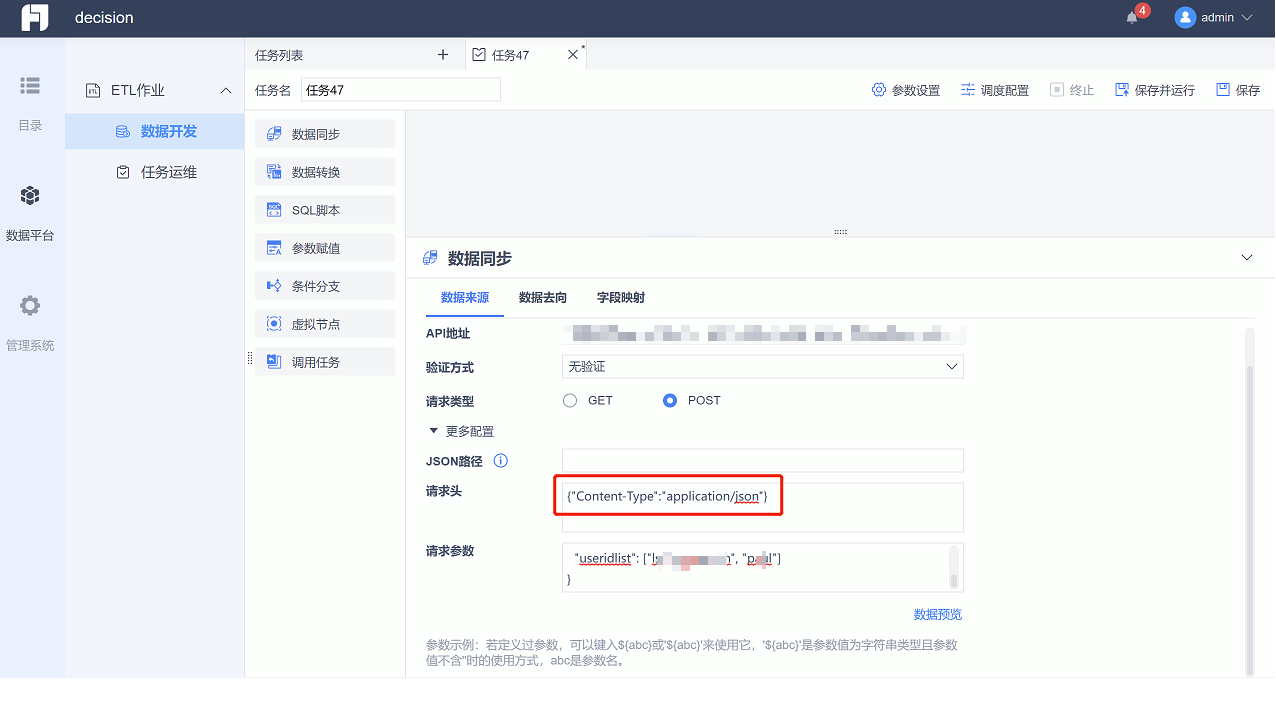1276x704 pixels.
Task: Click the 数据预览 link
Action: pyautogui.click(x=938, y=614)
